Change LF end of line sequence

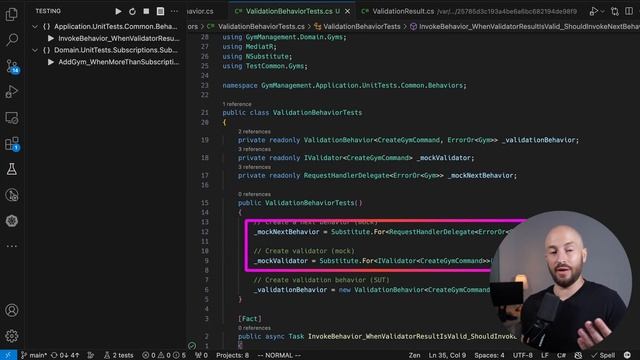click(x=544, y=355)
